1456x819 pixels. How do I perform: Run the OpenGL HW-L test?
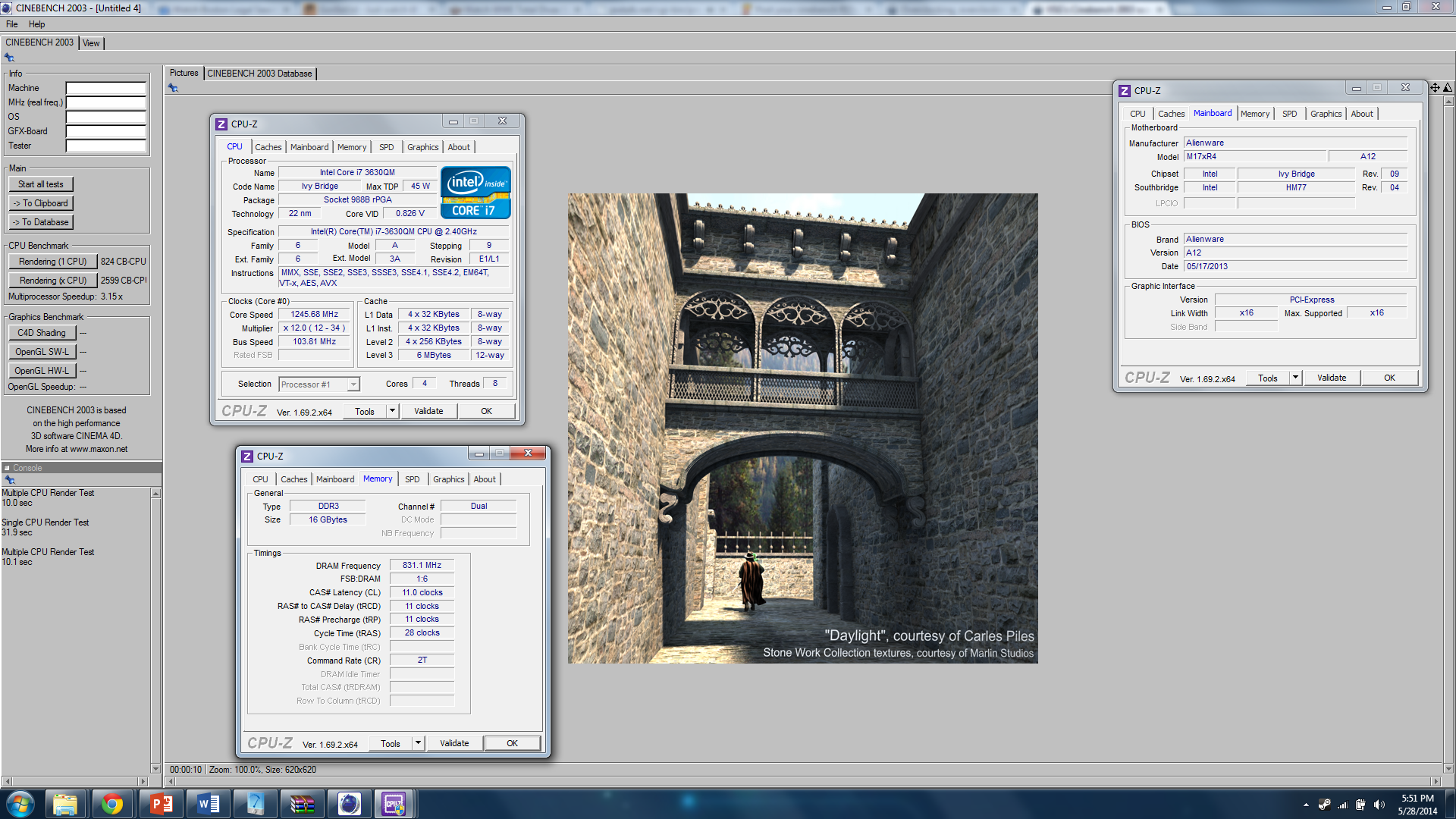pyautogui.click(x=42, y=371)
